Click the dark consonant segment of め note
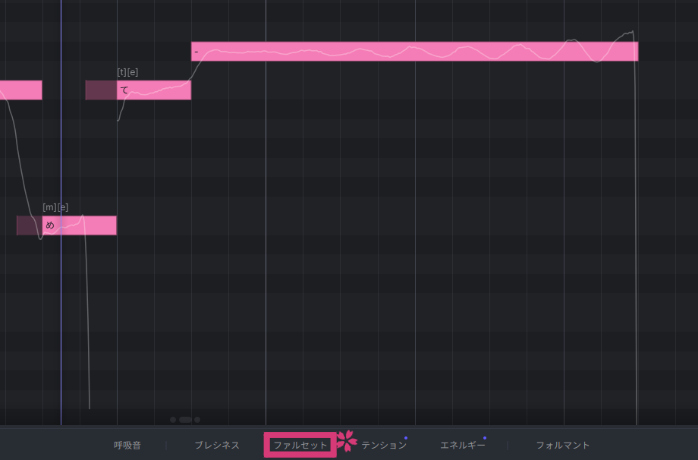This screenshot has width=698, height=460. pos(28,225)
